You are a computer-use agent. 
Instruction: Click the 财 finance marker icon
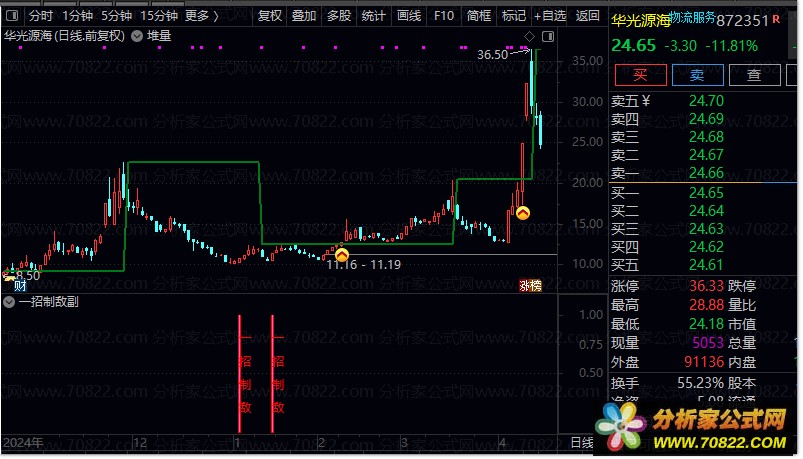(20, 285)
